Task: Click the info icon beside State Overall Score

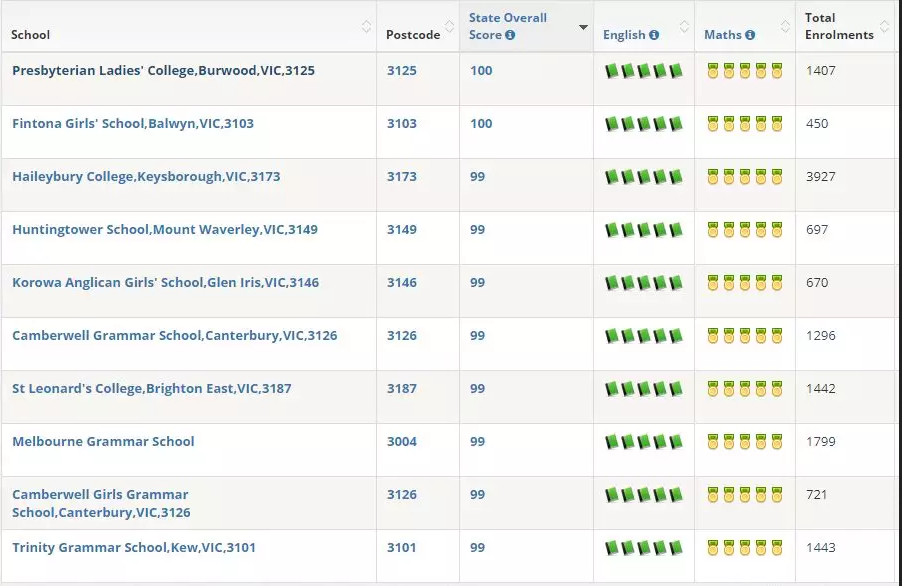Action: pyautogui.click(x=510, y=35)
